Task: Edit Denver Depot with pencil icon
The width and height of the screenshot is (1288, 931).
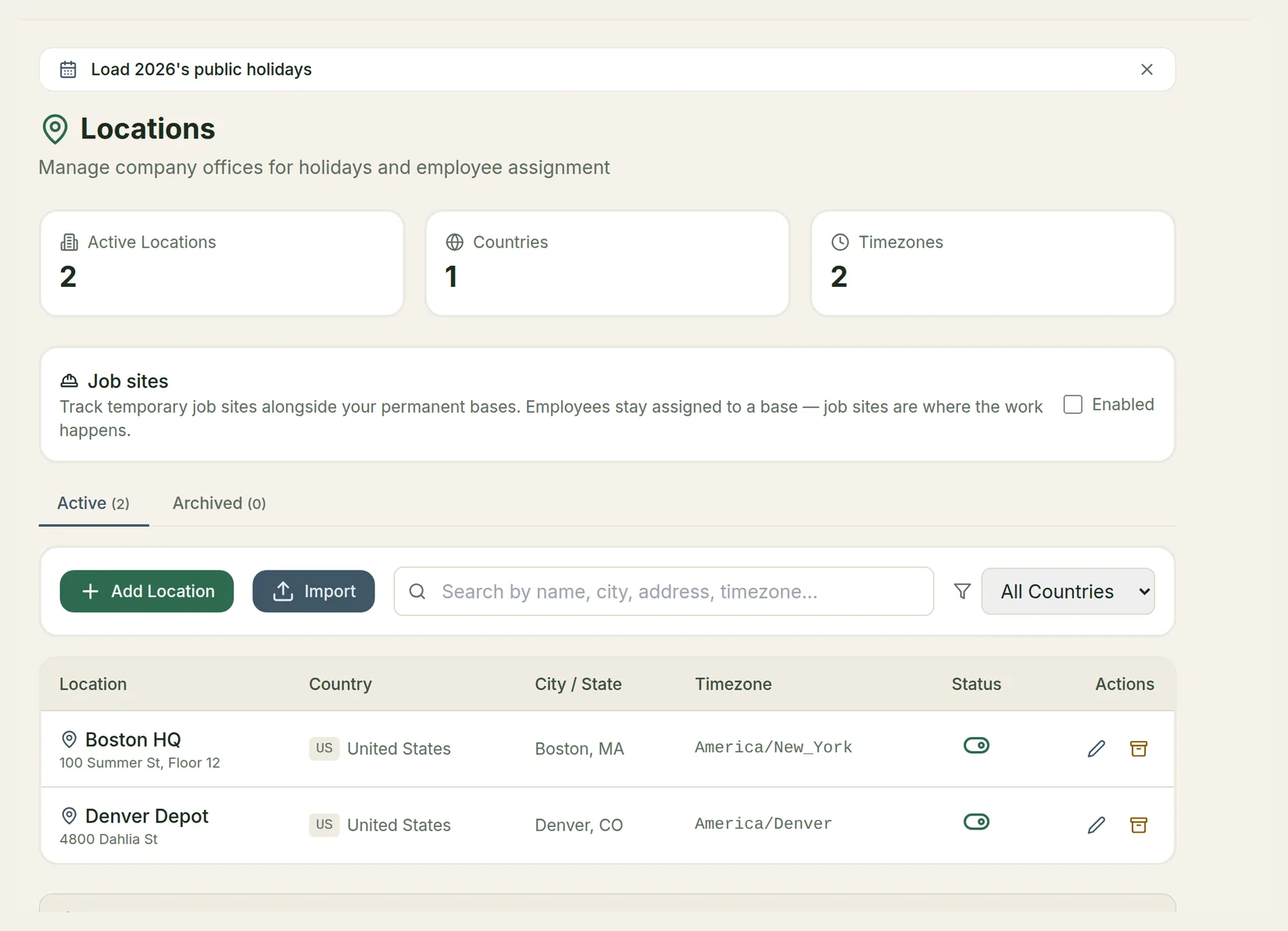Action: coord(1097,825)
